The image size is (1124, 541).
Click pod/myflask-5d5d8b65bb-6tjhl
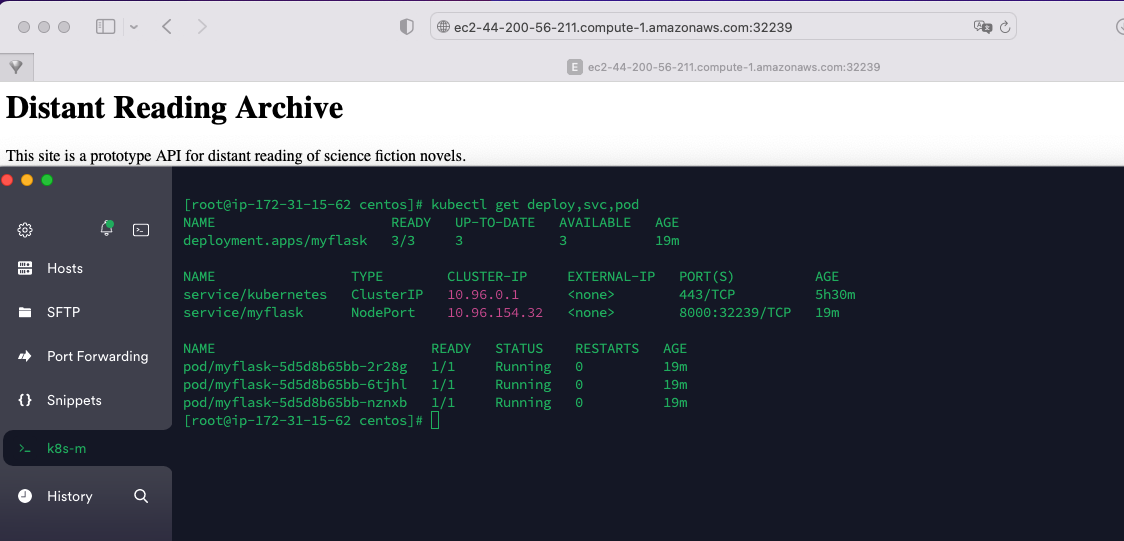coord(295,385)
